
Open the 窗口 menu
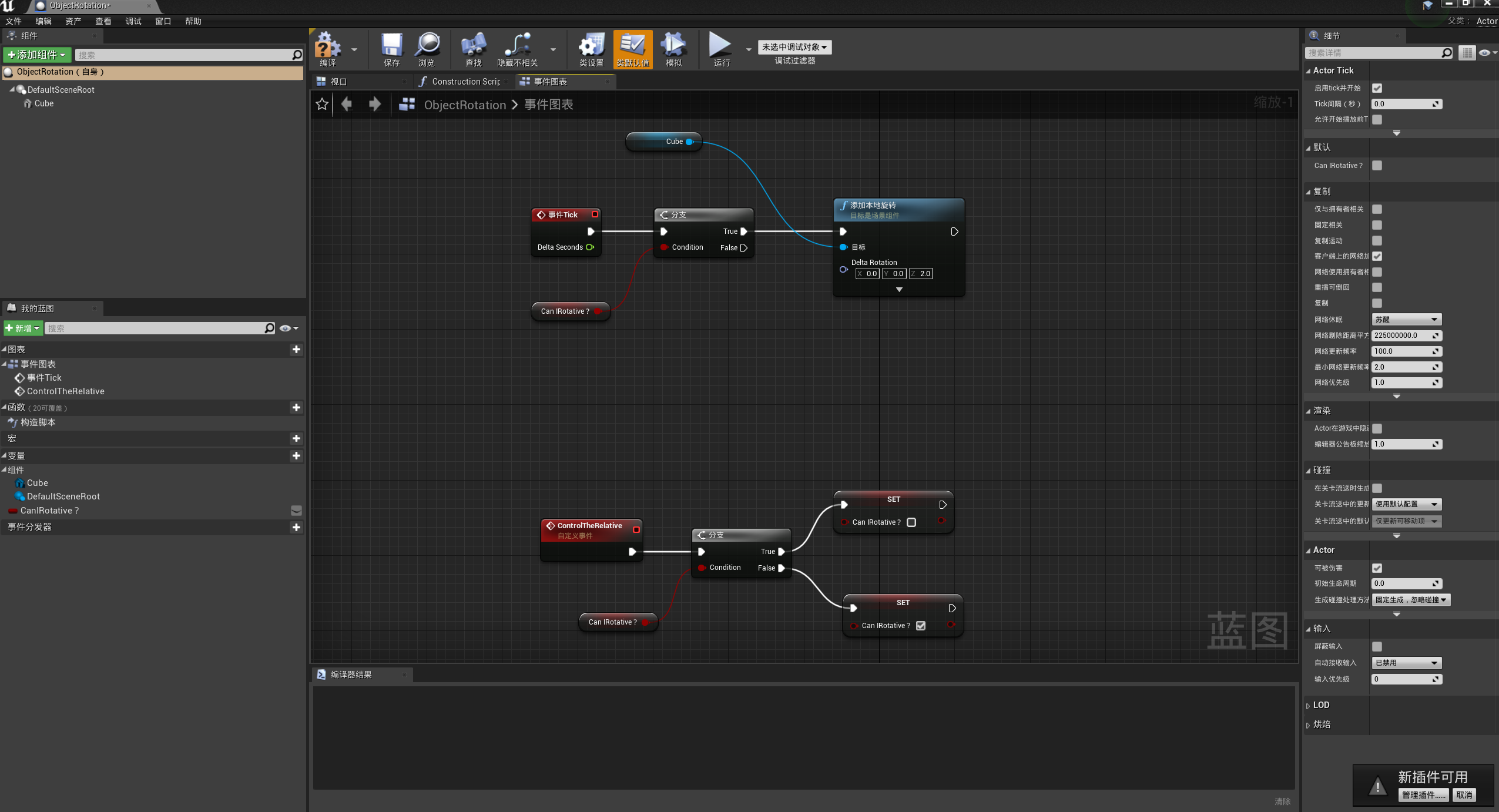(x=163, y=21)
